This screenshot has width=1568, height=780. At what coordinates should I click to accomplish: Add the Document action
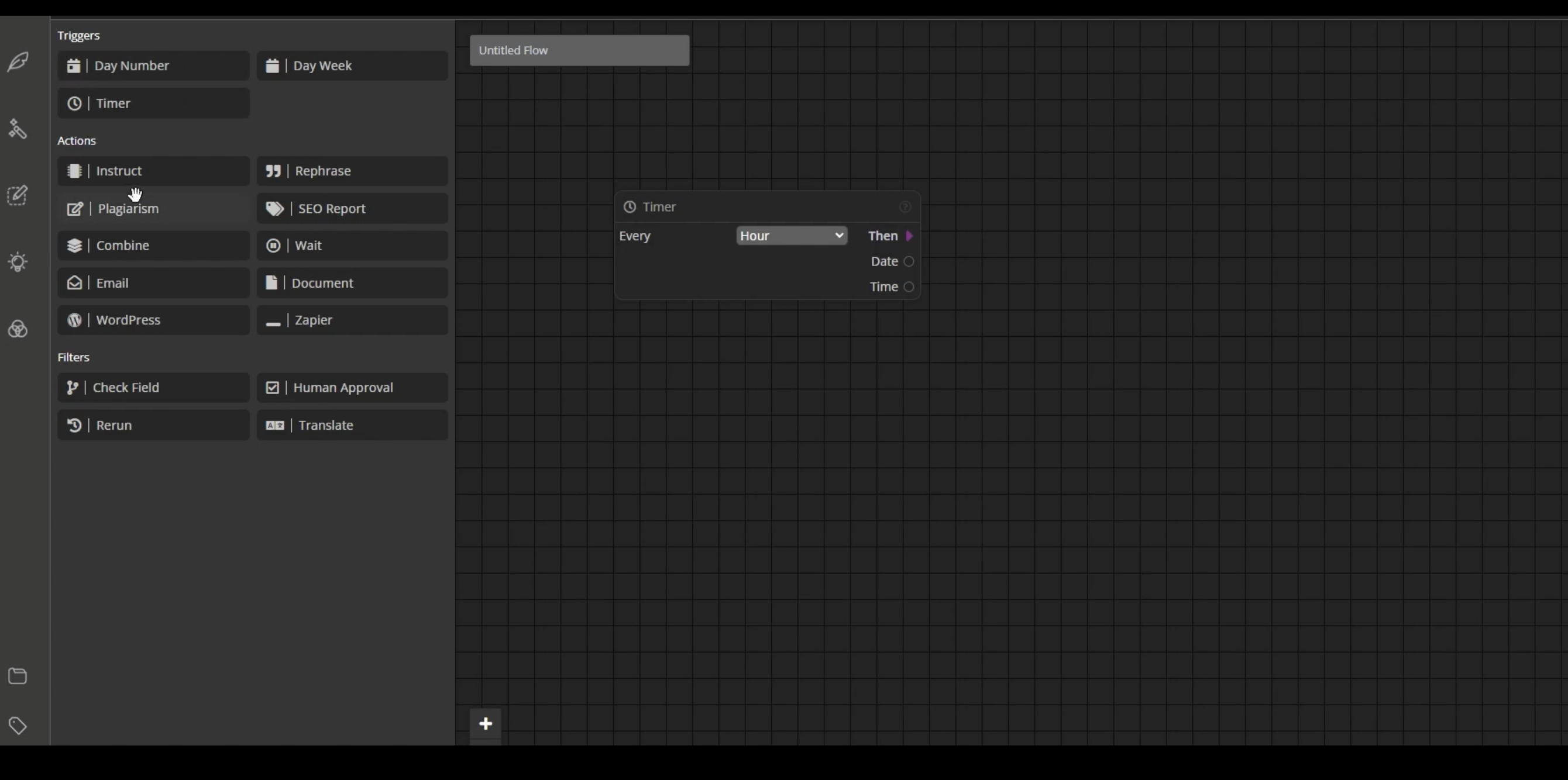[x=352, y=283]
